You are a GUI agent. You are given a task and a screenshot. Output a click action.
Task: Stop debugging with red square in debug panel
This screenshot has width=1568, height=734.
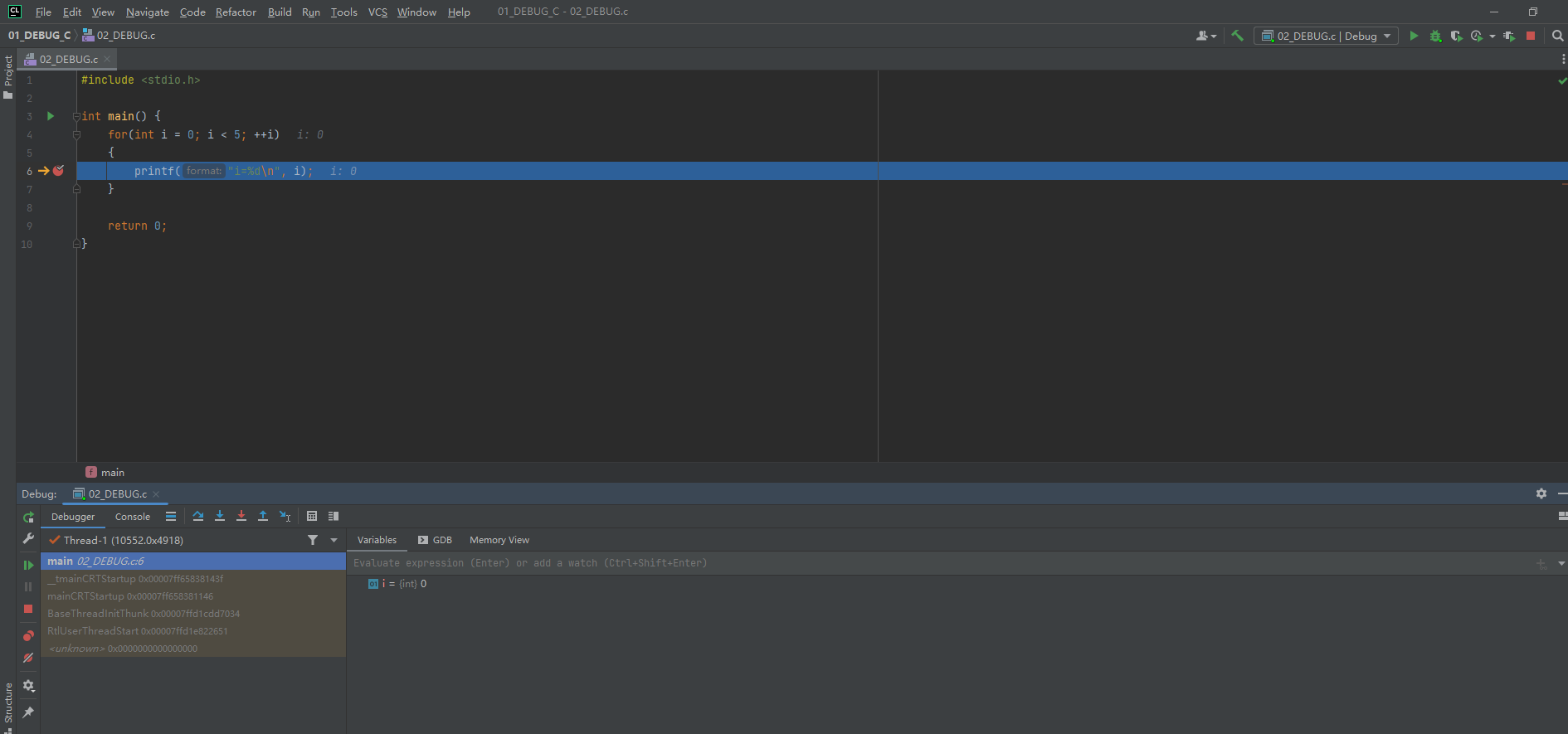[28, 609]
